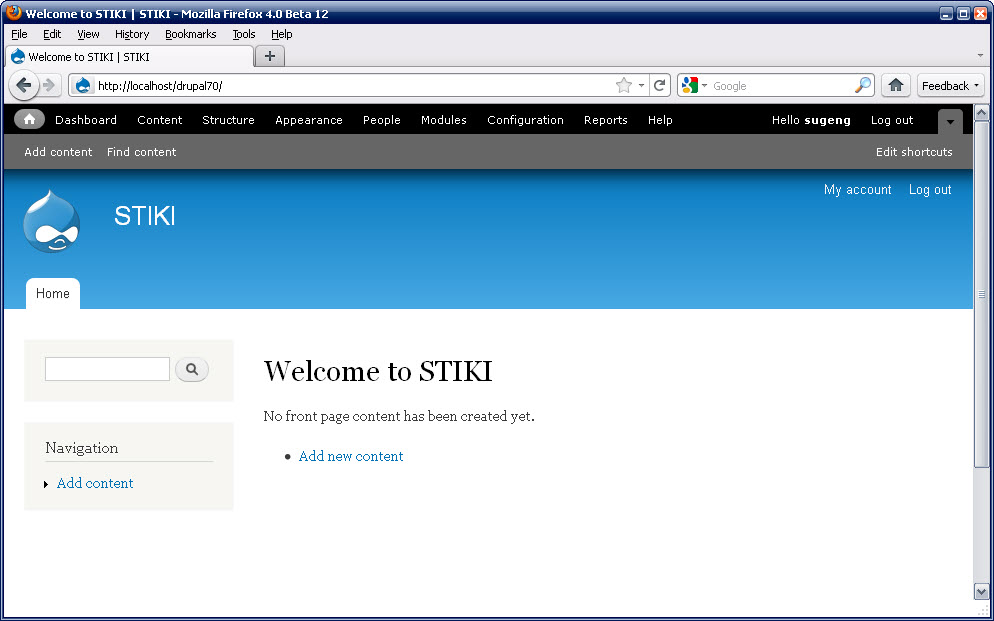994x621 pixels.
Task: Reload page using the refresh icon
Action: click(x=660, y=86)
